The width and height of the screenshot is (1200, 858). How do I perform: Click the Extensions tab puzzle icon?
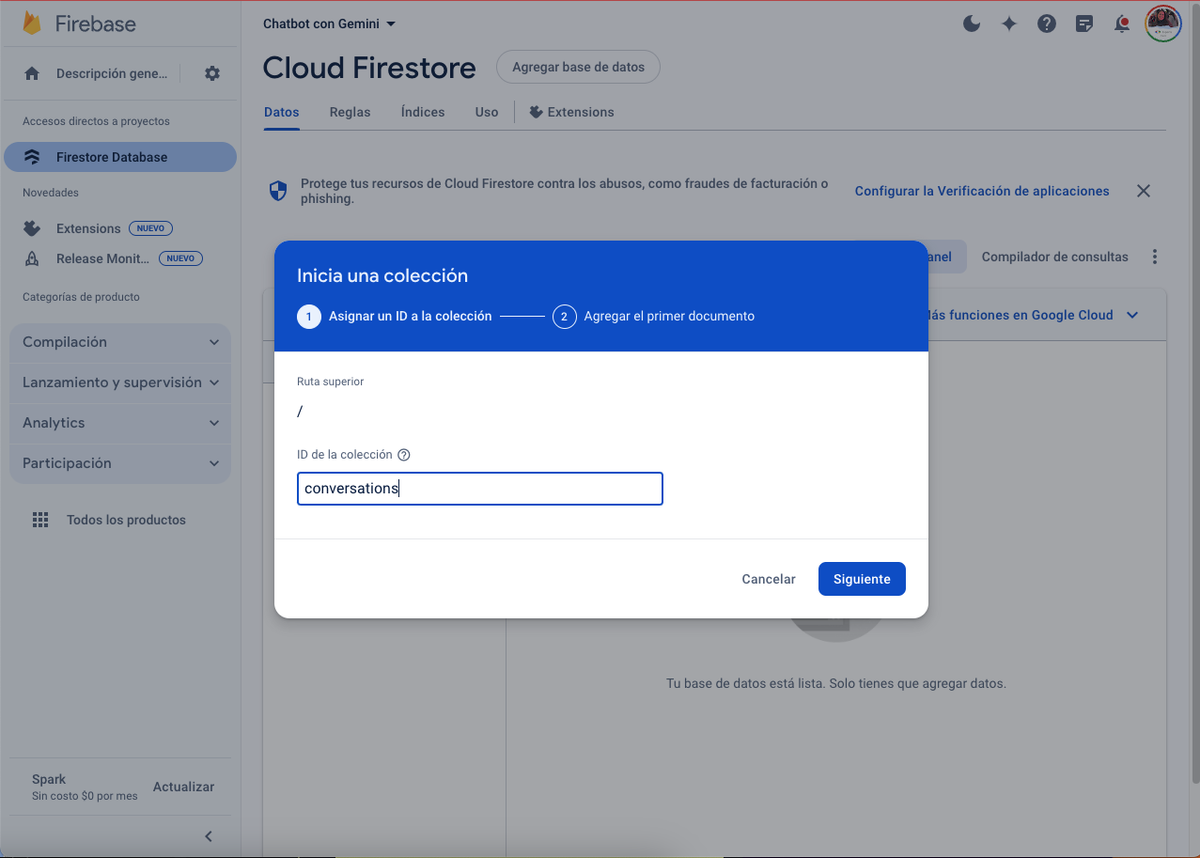pyautogui.click(x=536, y=112)
